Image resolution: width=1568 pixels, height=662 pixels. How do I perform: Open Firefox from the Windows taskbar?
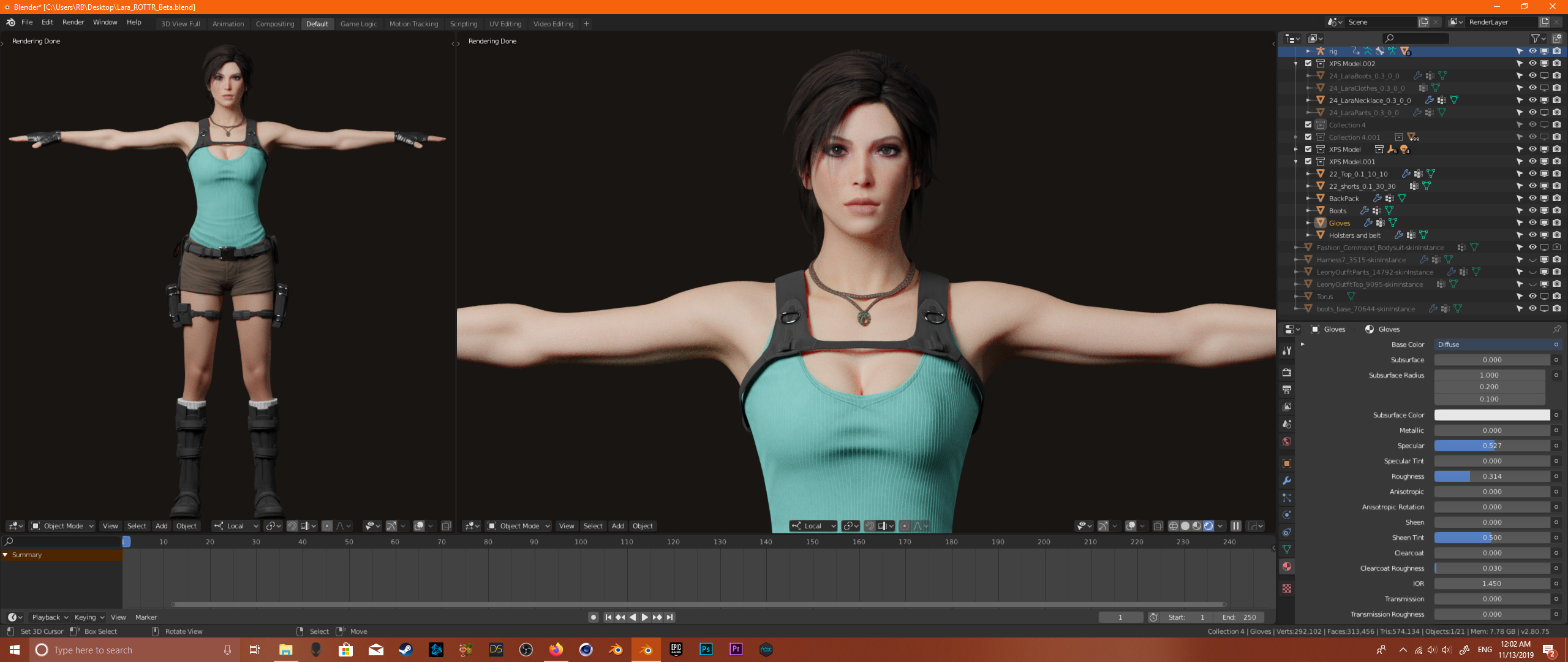556,650
